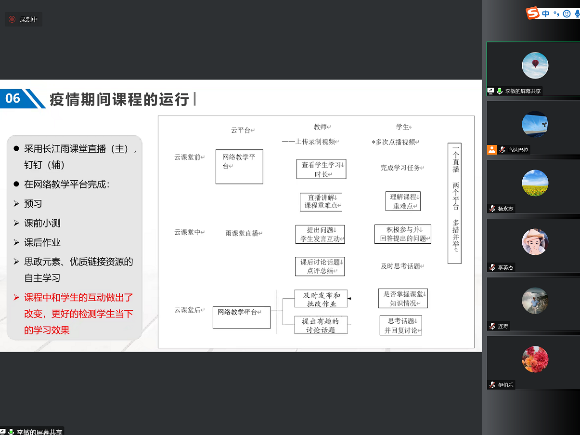This screenshot has height=435, width=580.
Task: Select the red flowers avatar participant
Action: (535, 359)
